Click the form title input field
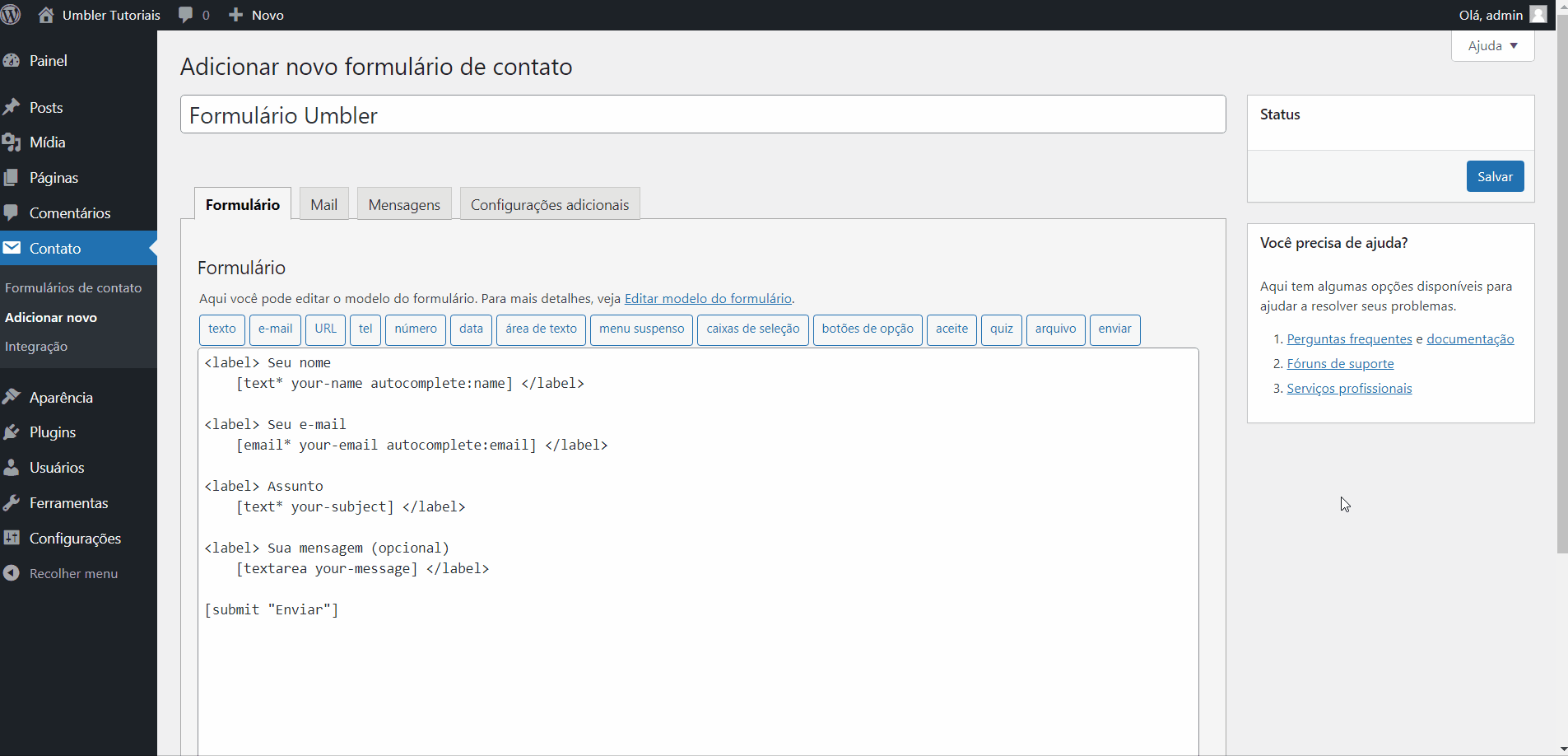 coord(702,115)
